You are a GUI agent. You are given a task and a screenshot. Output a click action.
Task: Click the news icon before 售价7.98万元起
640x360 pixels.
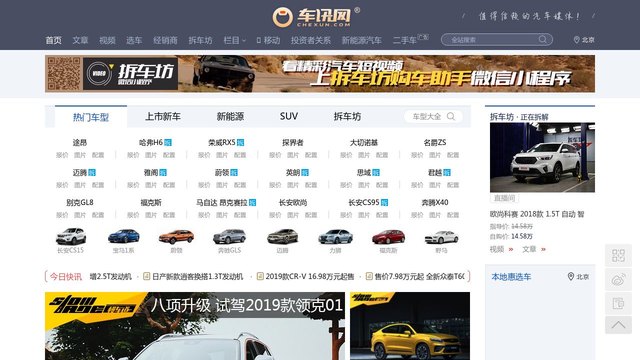tap(369, 276)
